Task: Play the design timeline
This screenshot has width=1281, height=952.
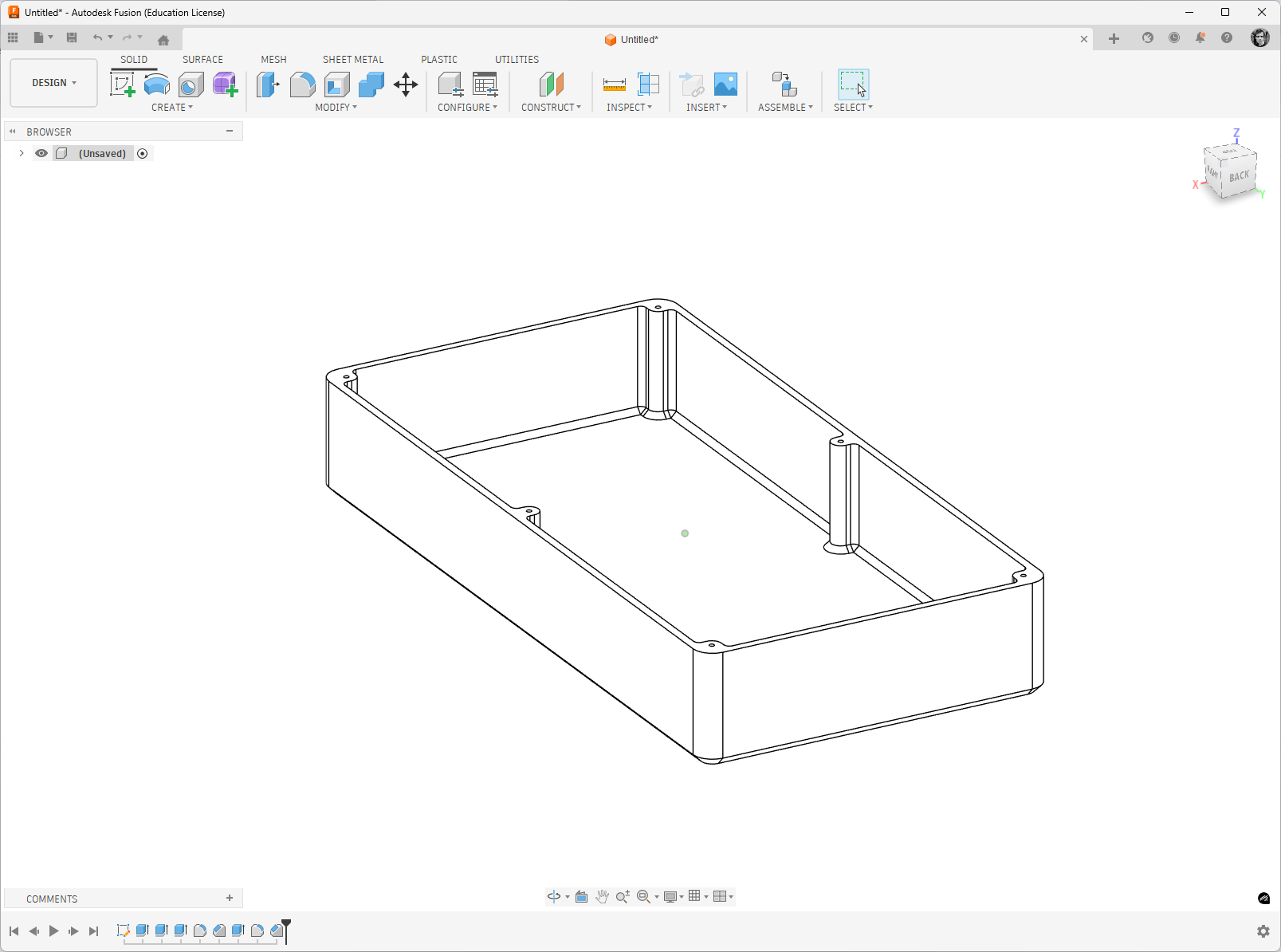Action: click(53, 930)
